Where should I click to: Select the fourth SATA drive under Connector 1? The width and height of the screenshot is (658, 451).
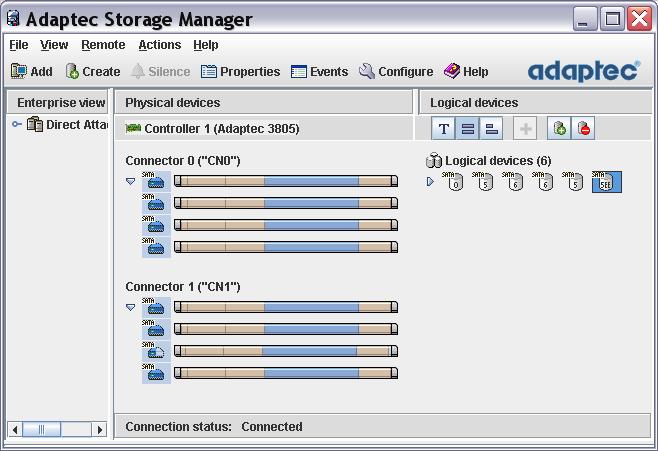[x=156, y=373]
